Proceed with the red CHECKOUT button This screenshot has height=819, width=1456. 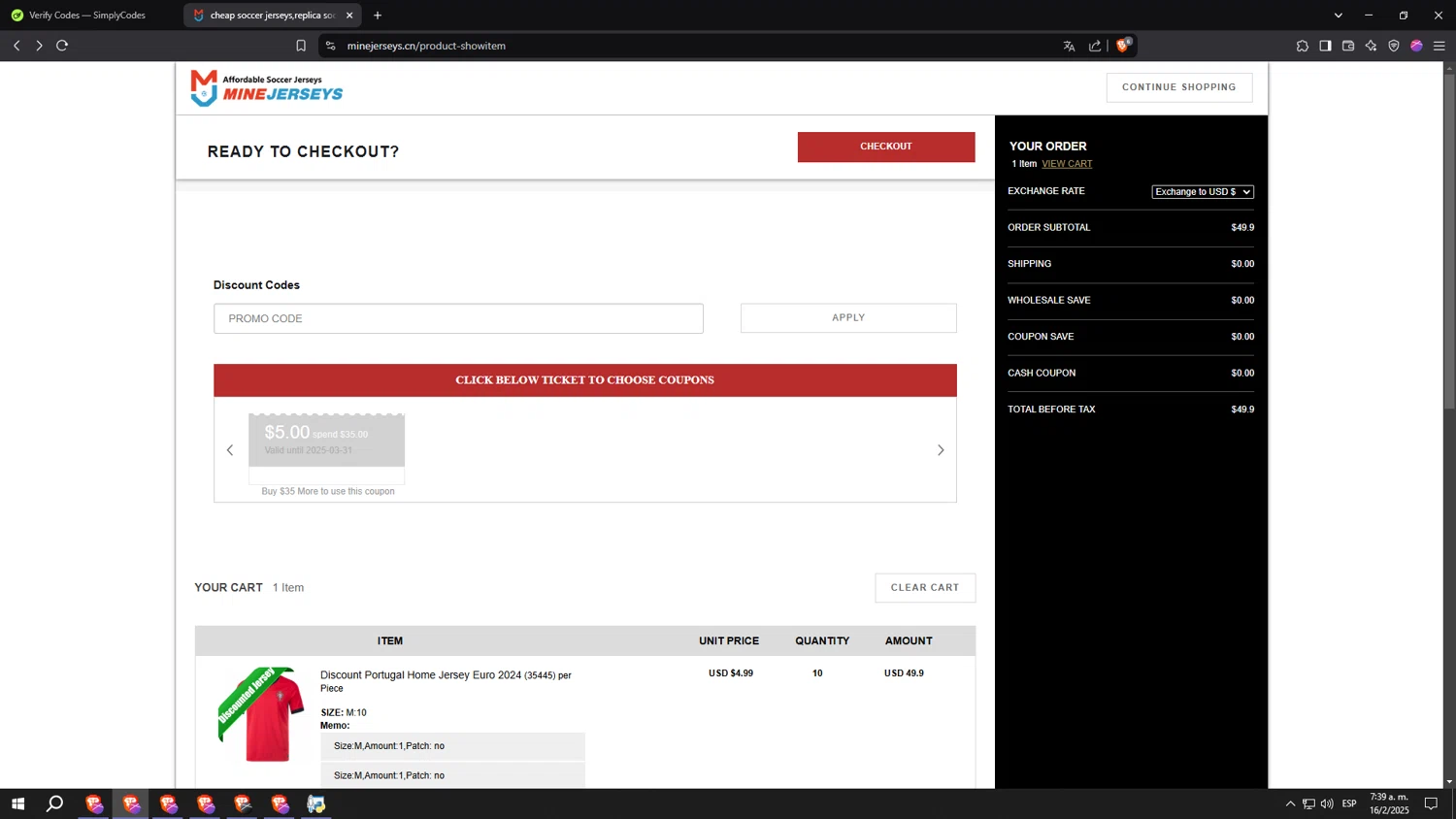(x=886, y=147)
